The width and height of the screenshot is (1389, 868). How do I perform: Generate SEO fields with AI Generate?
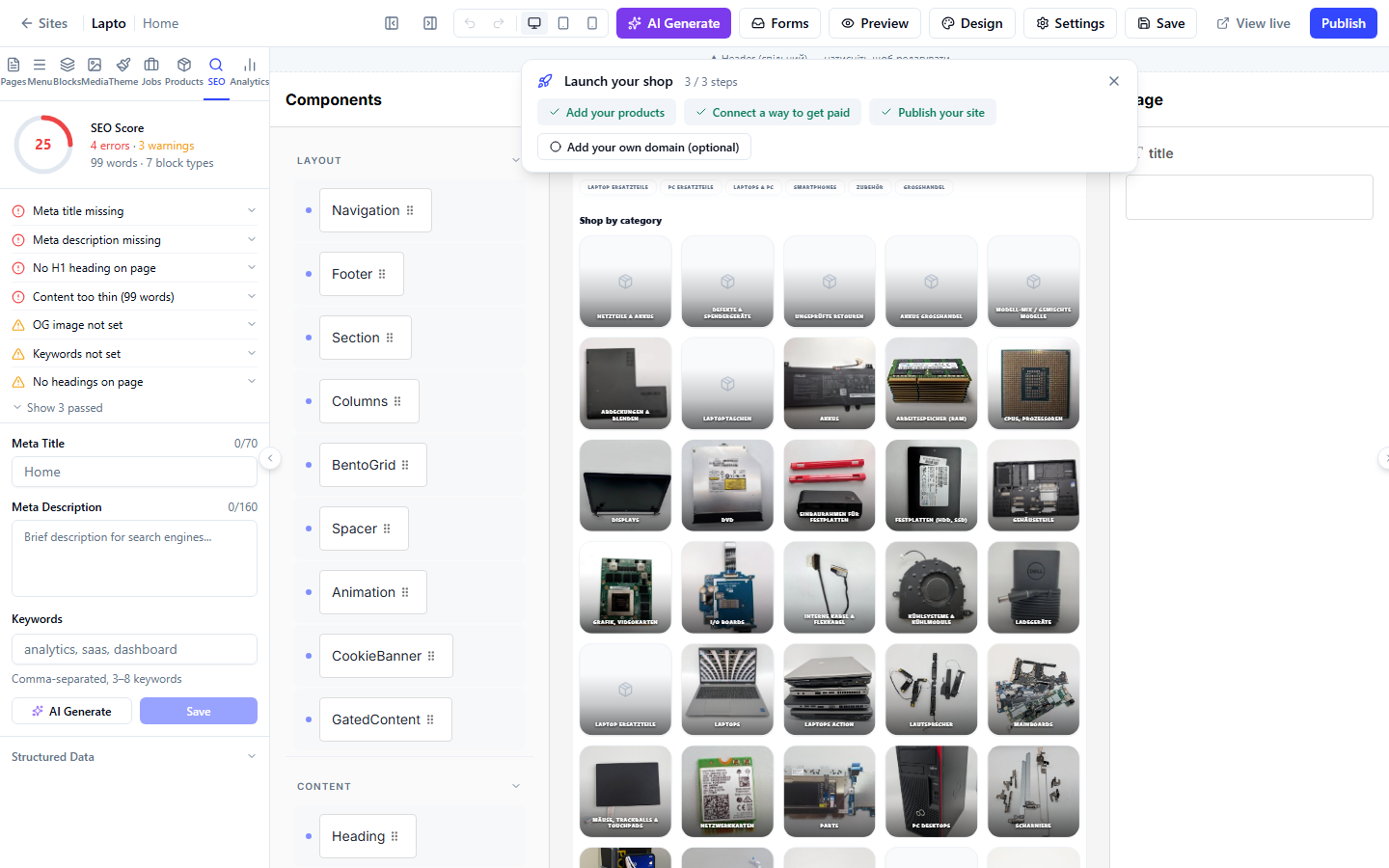71,711
